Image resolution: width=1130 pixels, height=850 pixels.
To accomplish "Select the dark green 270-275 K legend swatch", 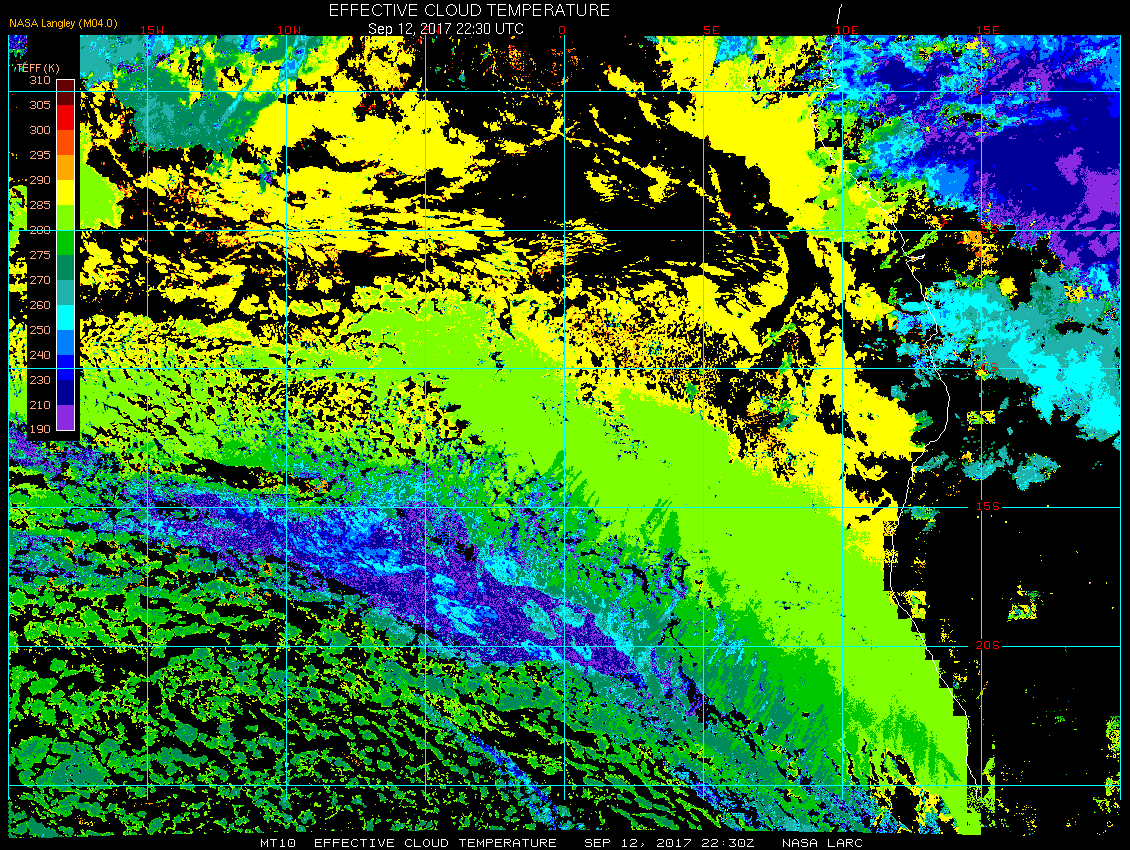I will click(66, 267).
